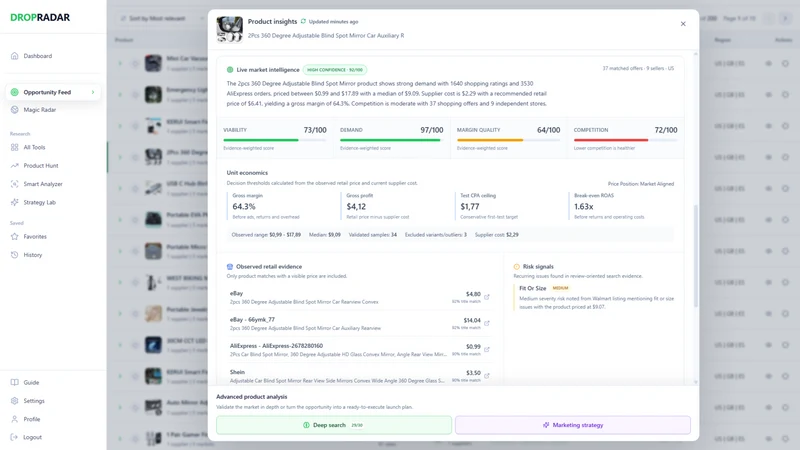Click the blind spot mirror product thumbnail

click(x=230, y=29)
